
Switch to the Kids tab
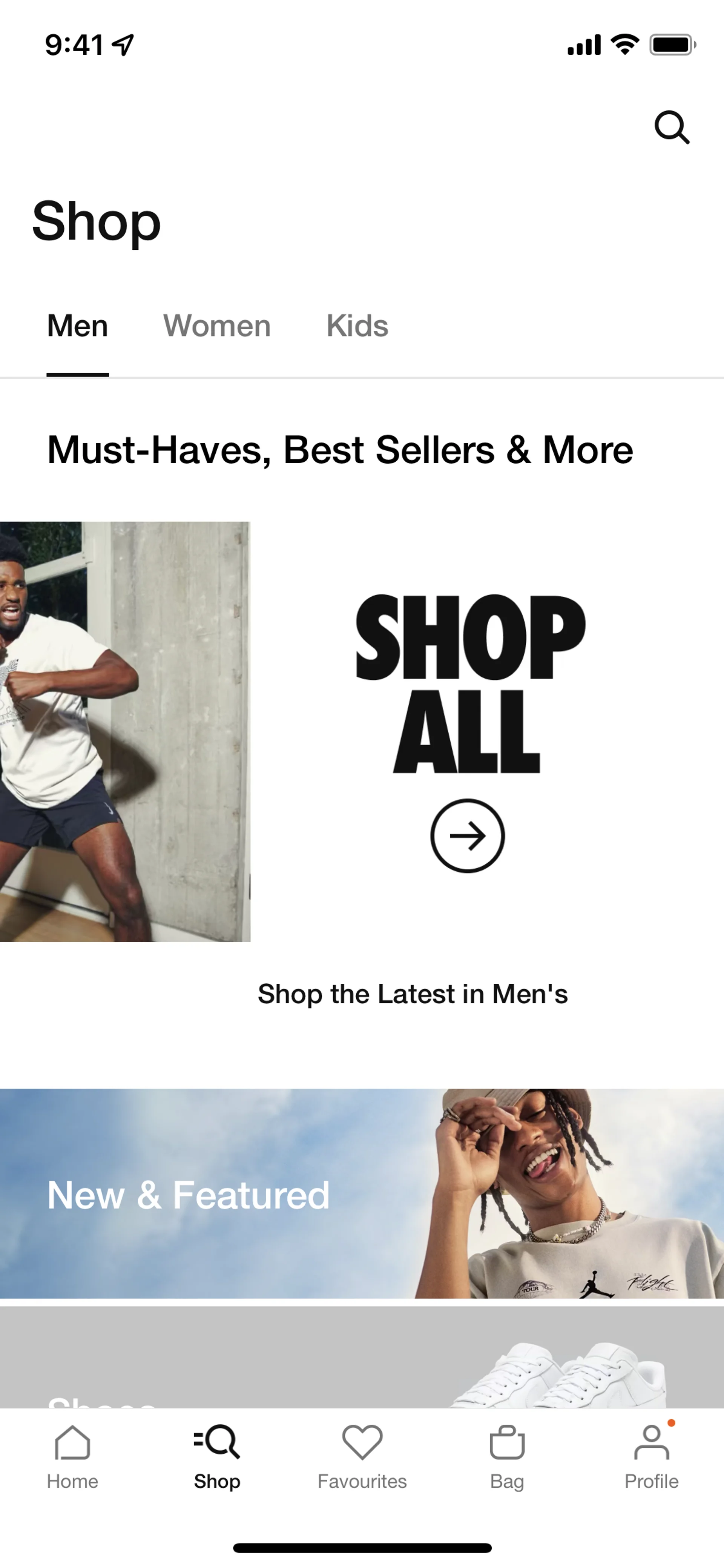pos(357,326)
